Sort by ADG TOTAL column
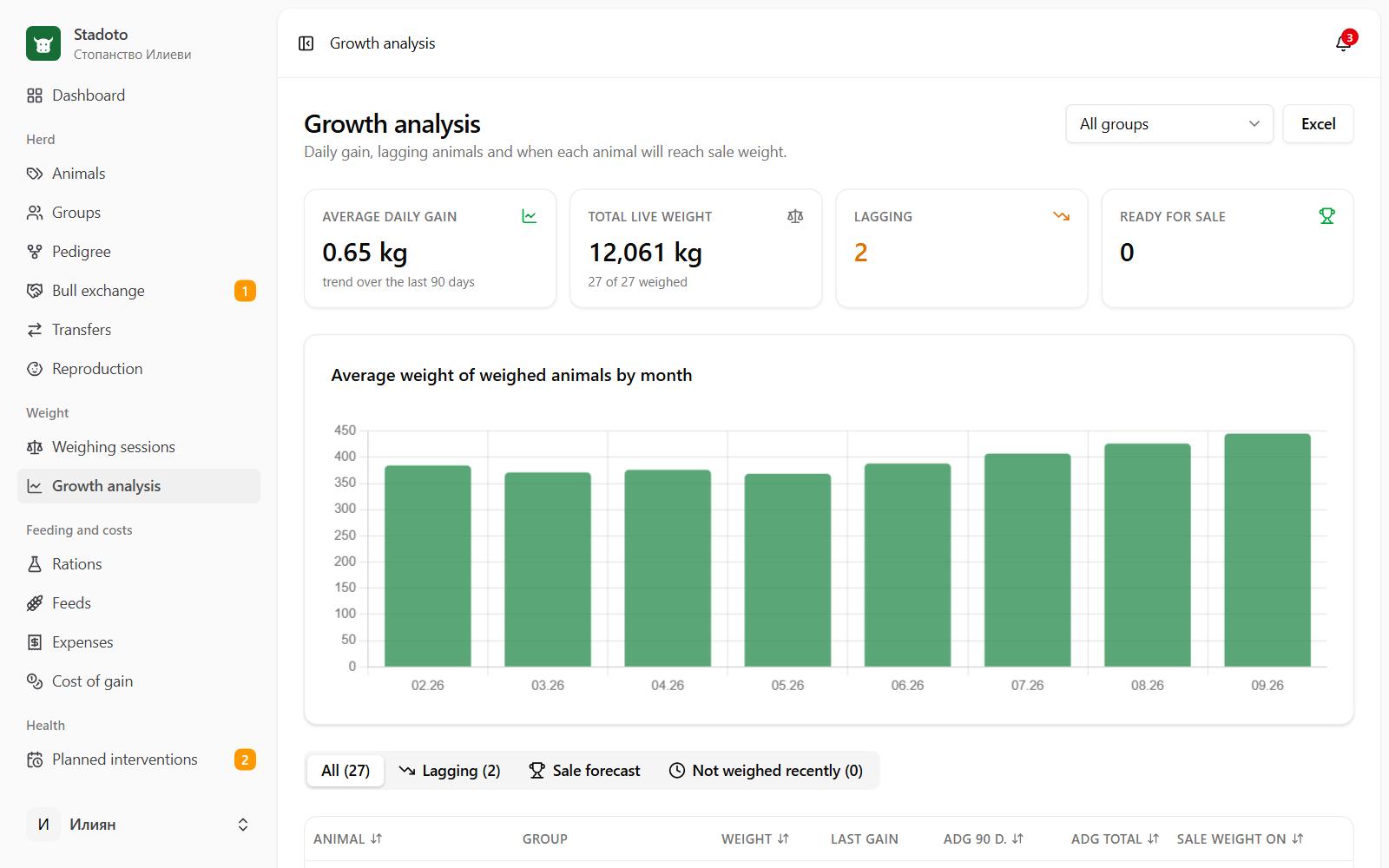 [x=1115, y=838]
